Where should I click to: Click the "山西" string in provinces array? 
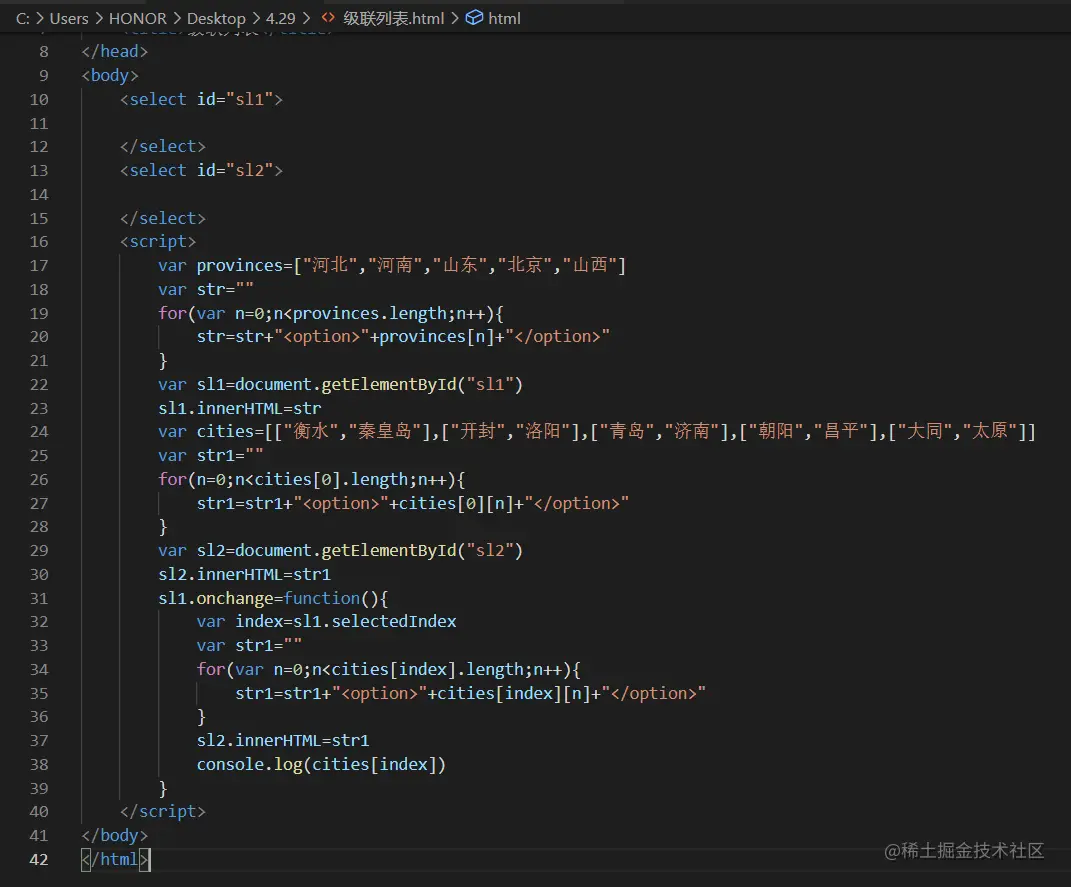590,265
